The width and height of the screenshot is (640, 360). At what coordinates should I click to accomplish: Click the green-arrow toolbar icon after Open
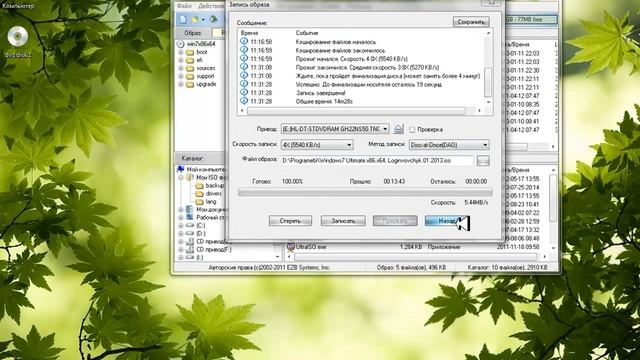tap(213, 19)
